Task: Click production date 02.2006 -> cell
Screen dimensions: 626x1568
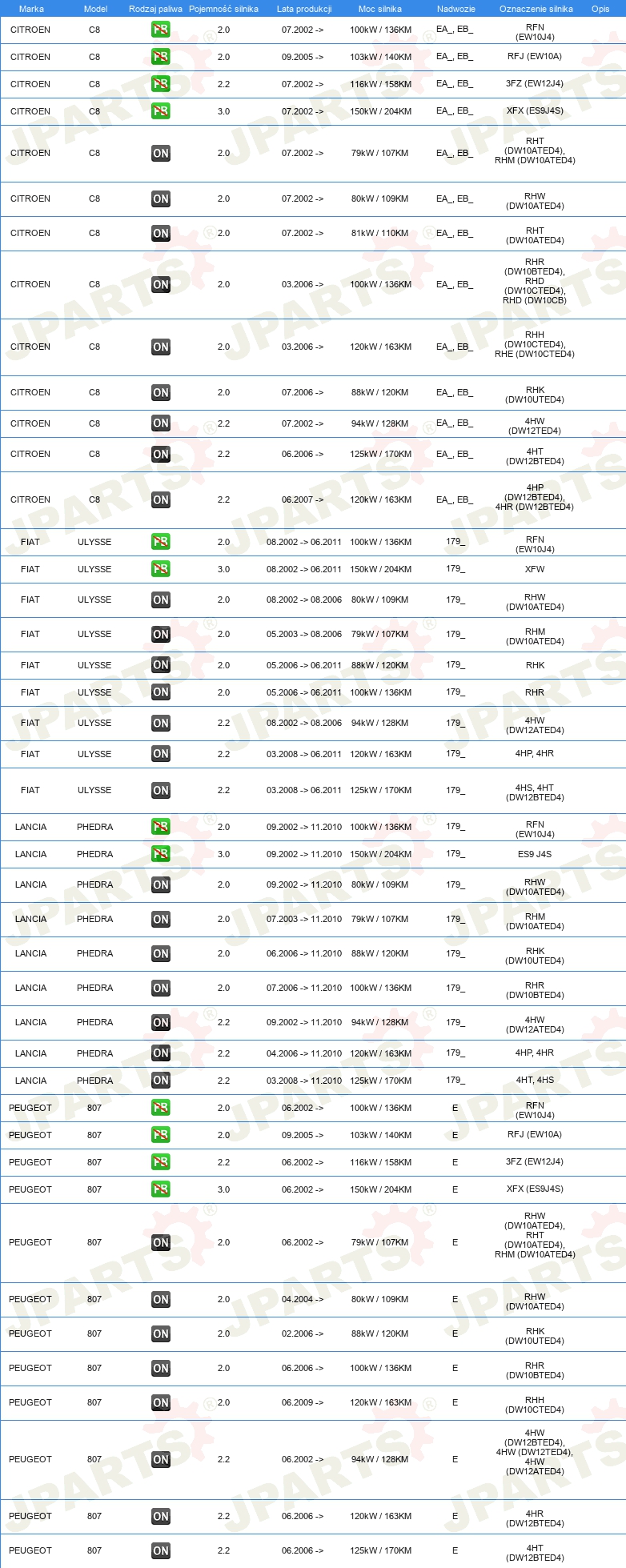Action: (303, 1333)
